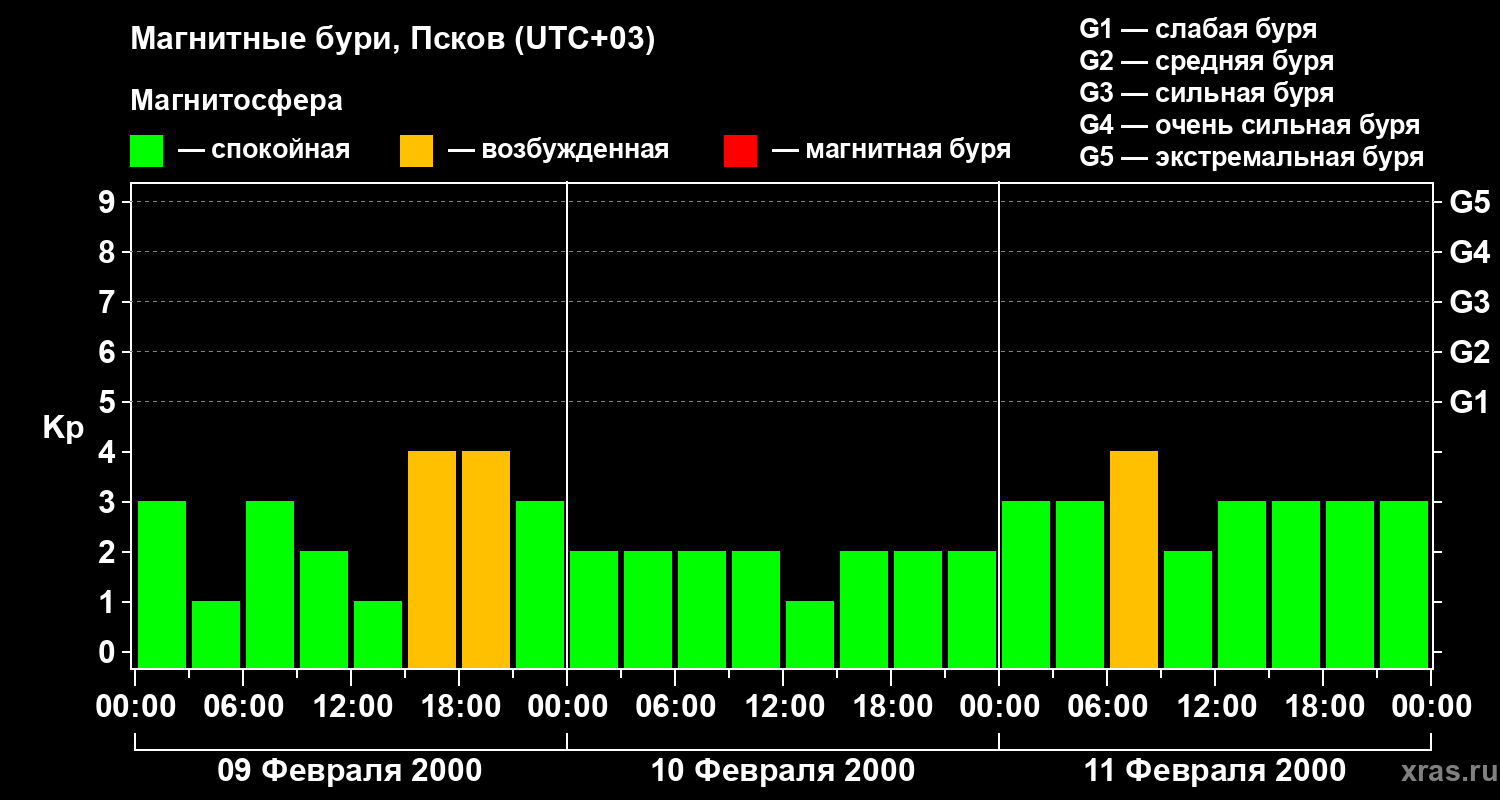Click the 'G4' label on the right axis
Viewport: 1500px width, 800px height.
(1469, 253)
